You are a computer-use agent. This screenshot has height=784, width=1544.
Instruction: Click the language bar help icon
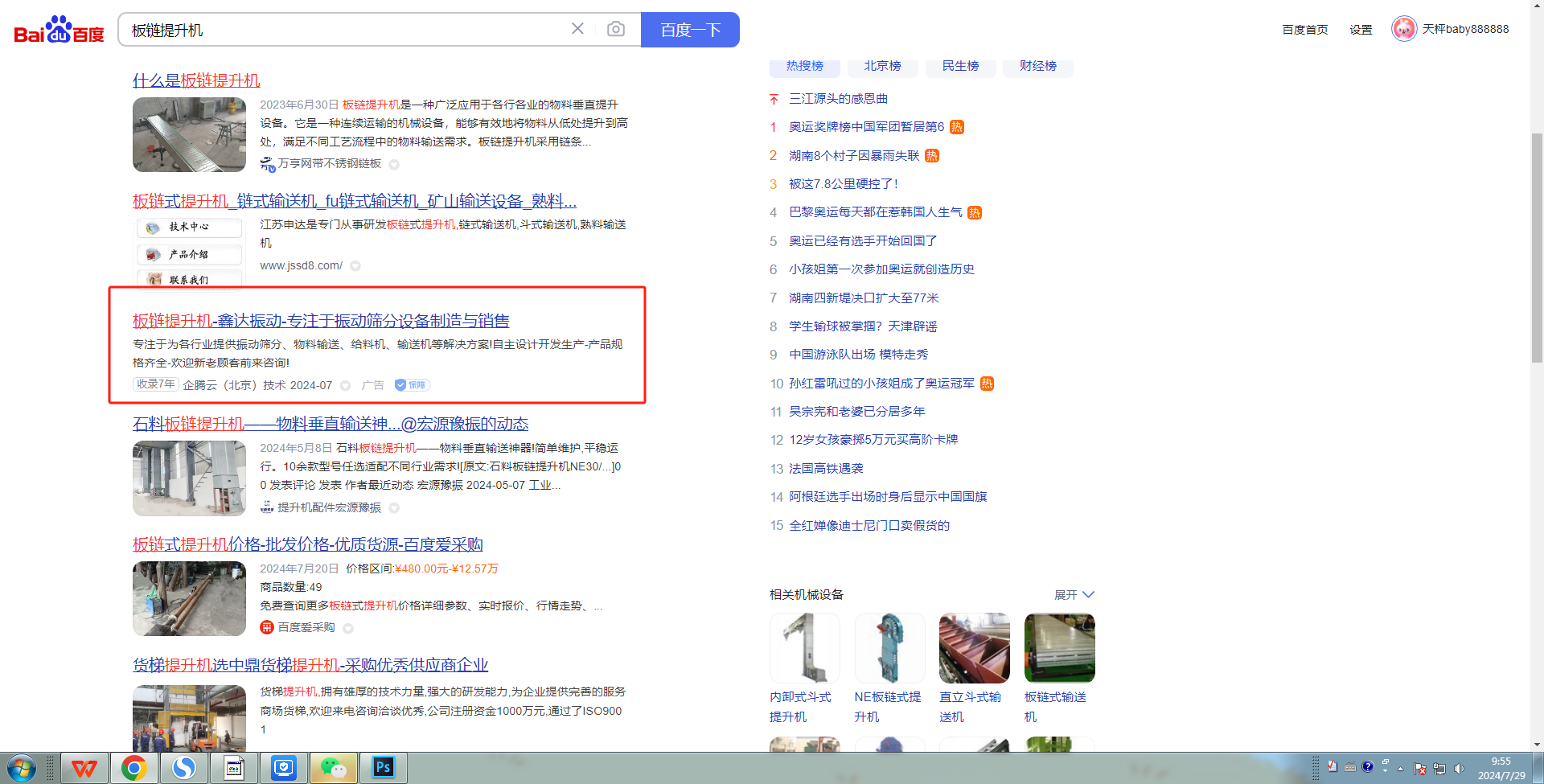pyautogui.click(x=1367, y=766)
